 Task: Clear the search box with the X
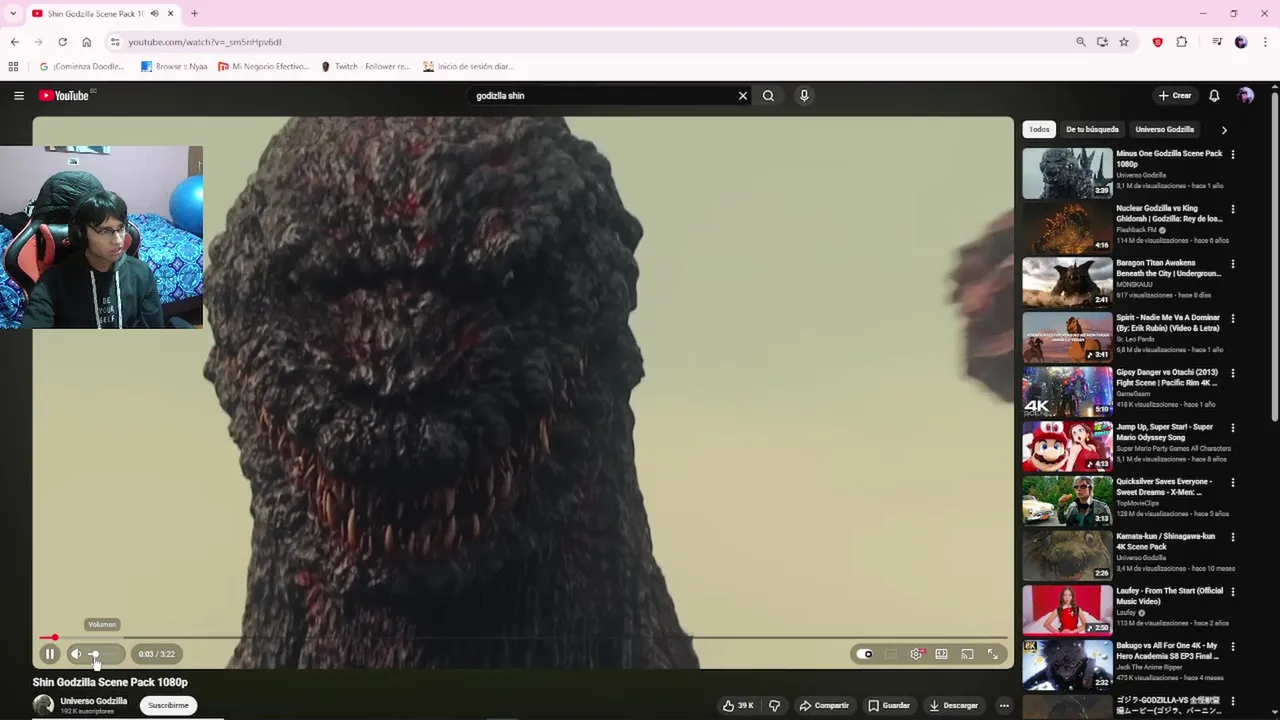pos(743,96)
